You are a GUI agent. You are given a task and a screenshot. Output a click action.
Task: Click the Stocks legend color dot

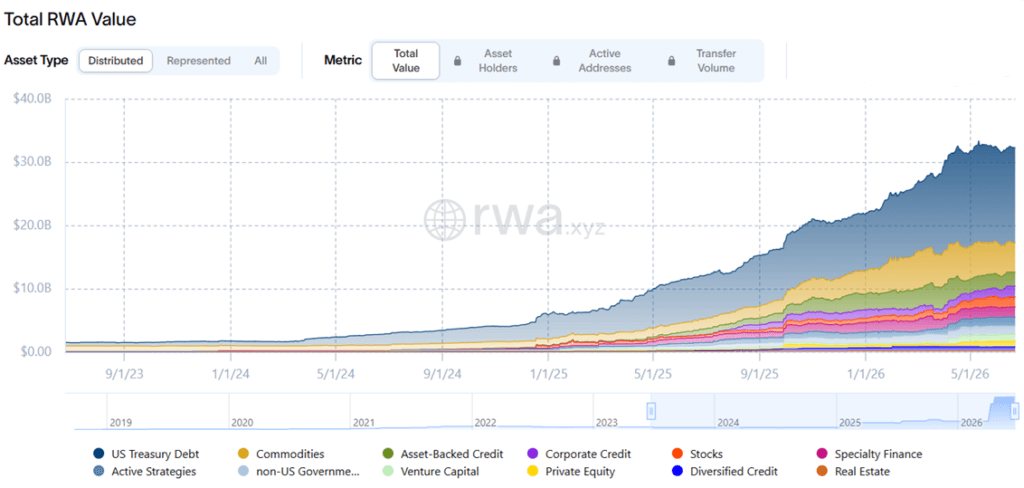tap(677, 454)
